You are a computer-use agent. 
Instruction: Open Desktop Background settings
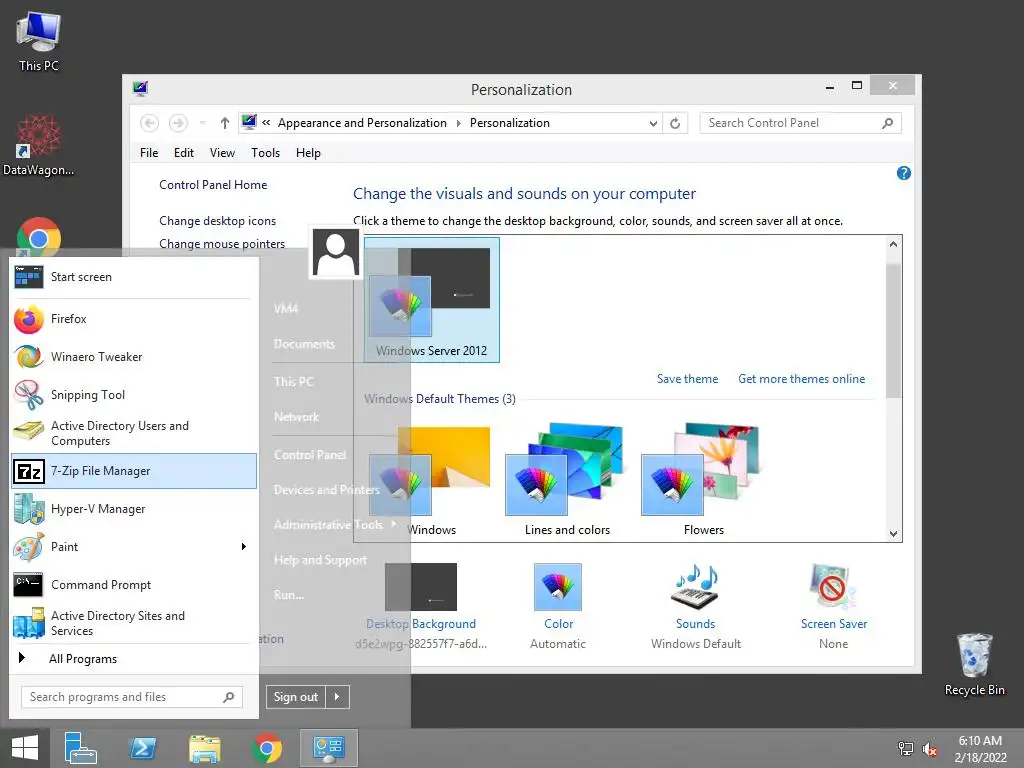click(421, 605)
